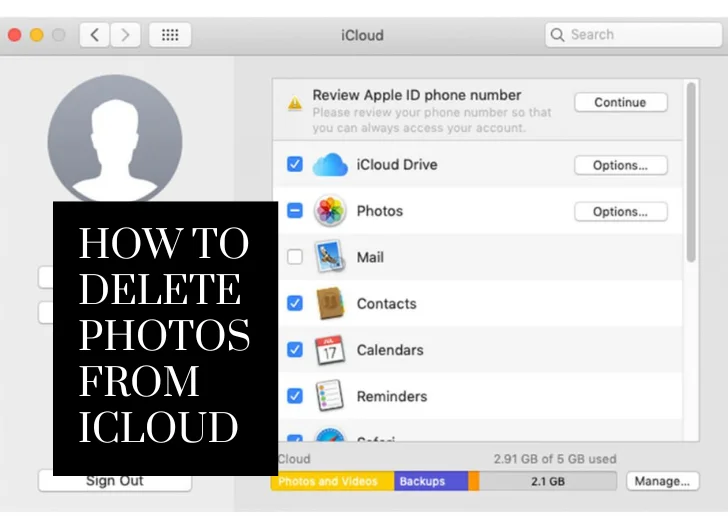Click '2.91 GB of 5 GB used' text
Screen dimensions: 728x529
tap(555, 459)
